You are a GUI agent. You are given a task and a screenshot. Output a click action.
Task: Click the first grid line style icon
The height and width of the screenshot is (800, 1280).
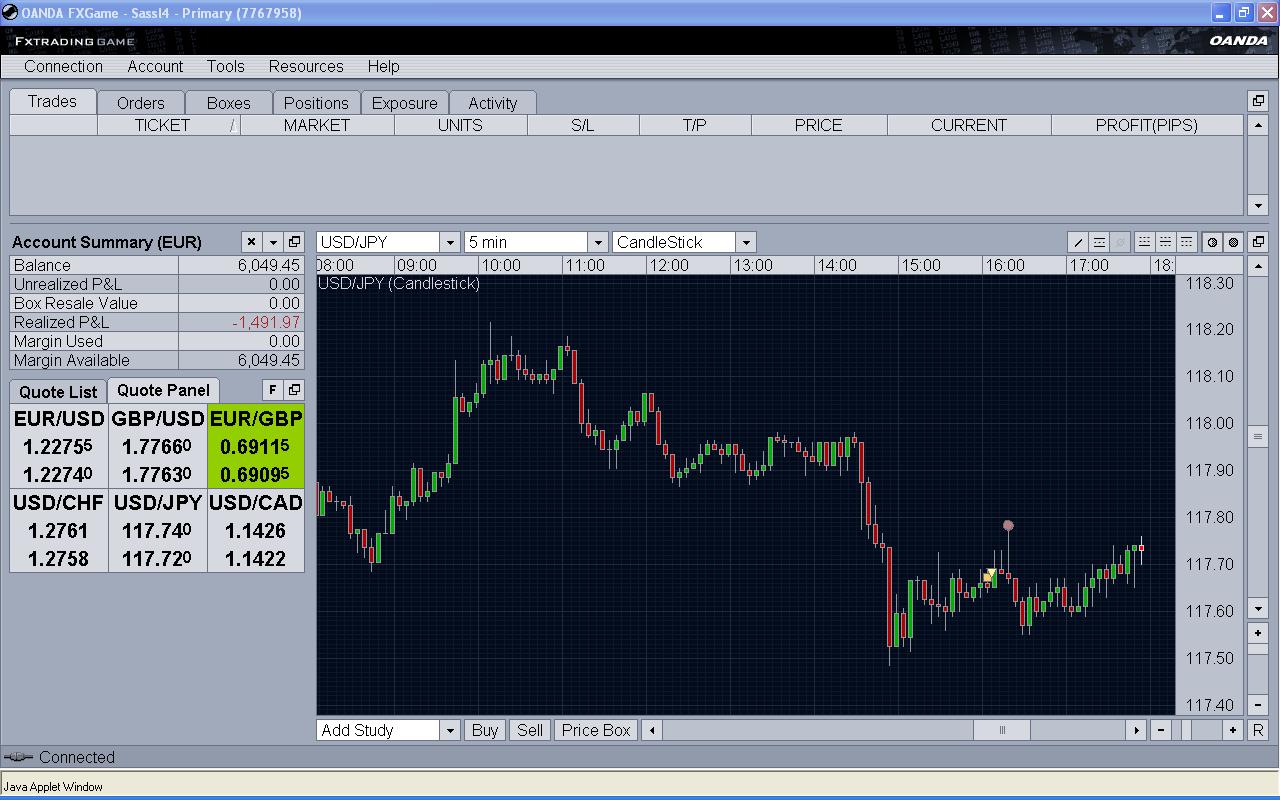pyautogui.click(x=1144, y=242)
